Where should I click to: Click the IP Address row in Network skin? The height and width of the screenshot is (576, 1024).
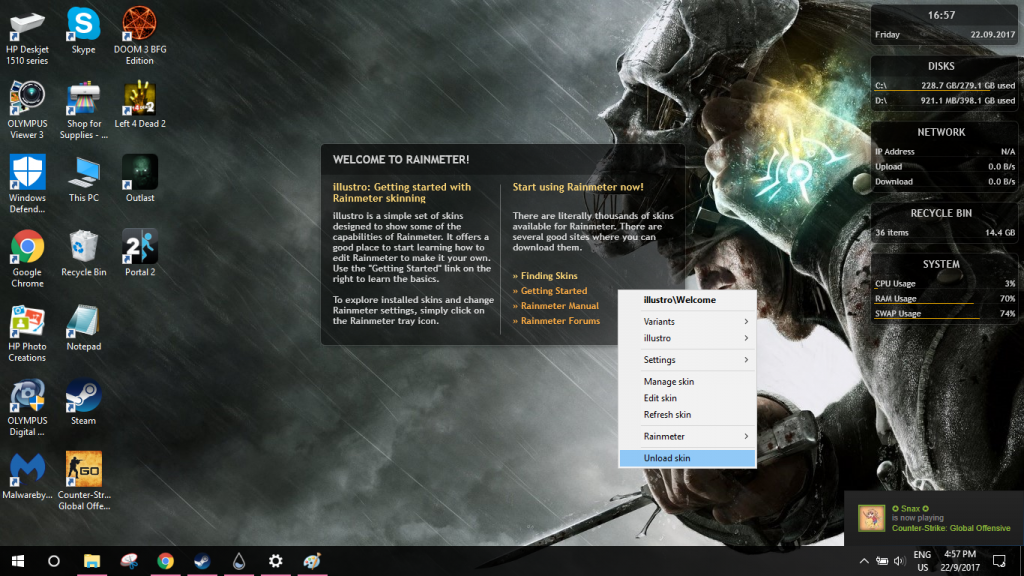(x=944, y=152)
